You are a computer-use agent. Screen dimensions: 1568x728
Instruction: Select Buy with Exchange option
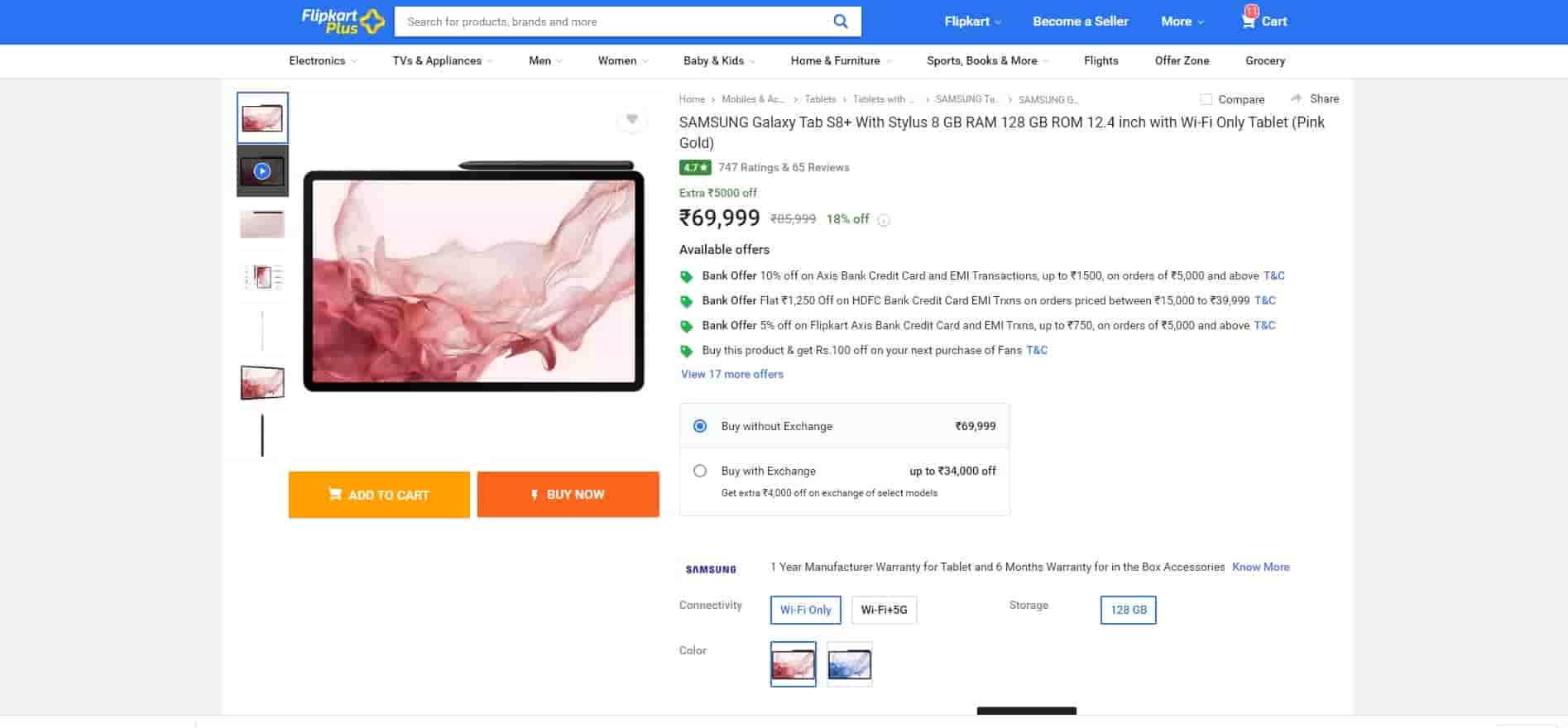point(700,471)
